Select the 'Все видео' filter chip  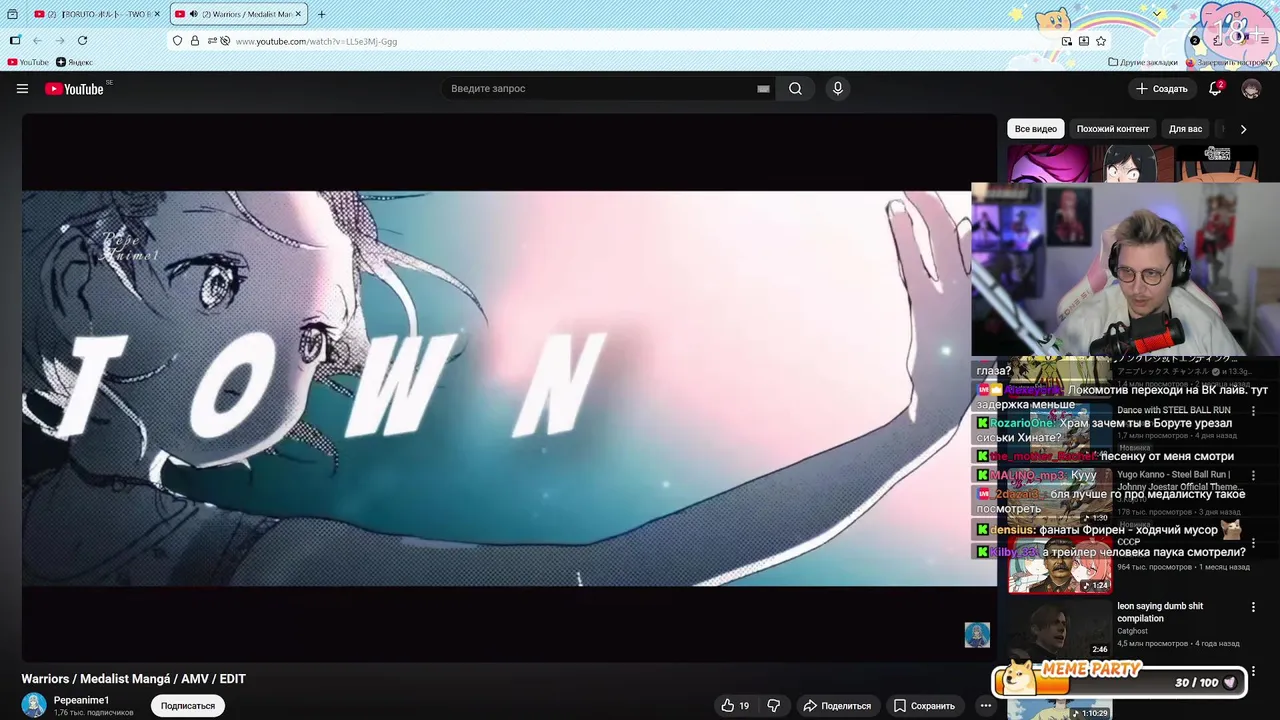tap(1036, 129)
